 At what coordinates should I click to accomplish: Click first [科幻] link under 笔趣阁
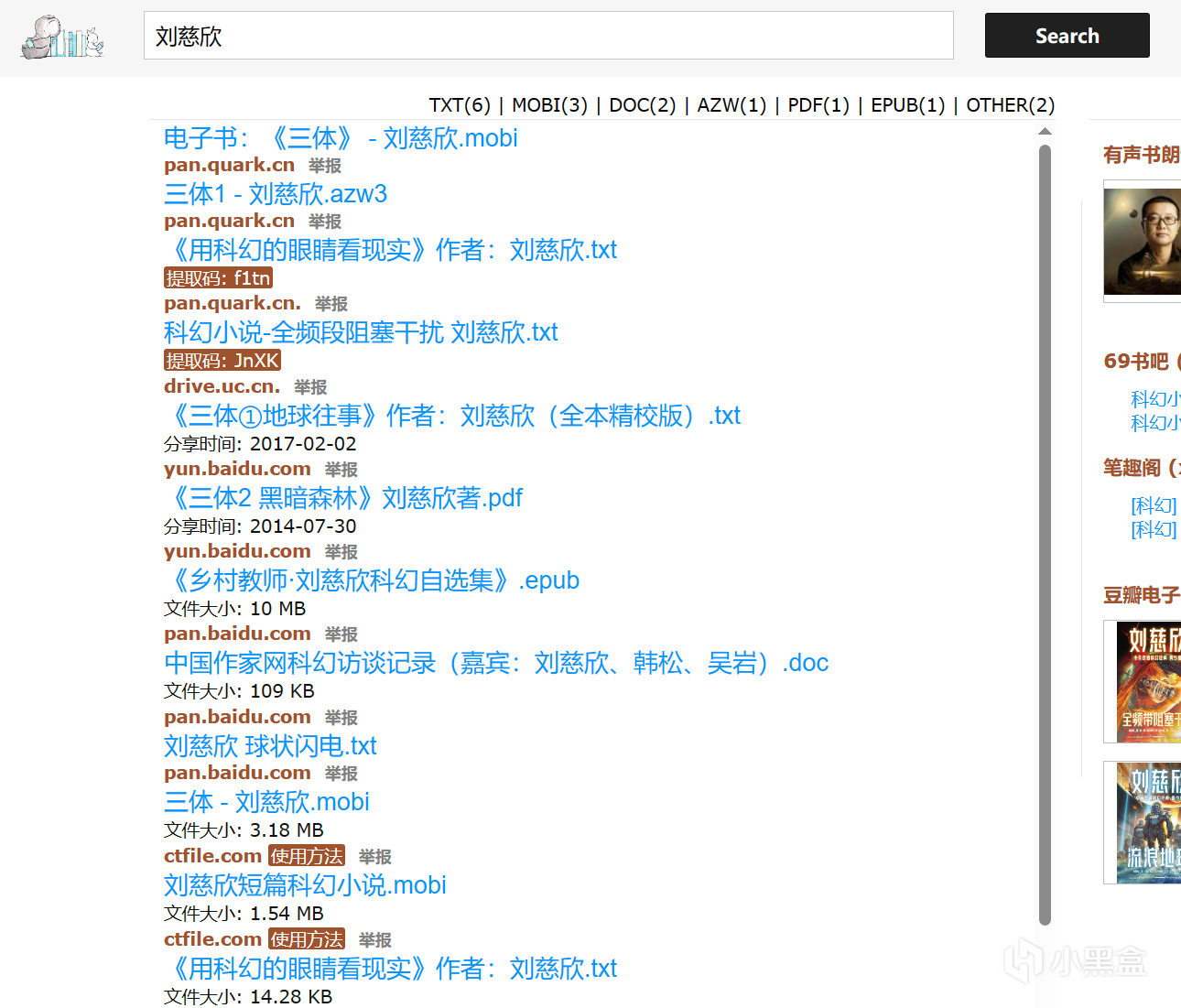1154,505
